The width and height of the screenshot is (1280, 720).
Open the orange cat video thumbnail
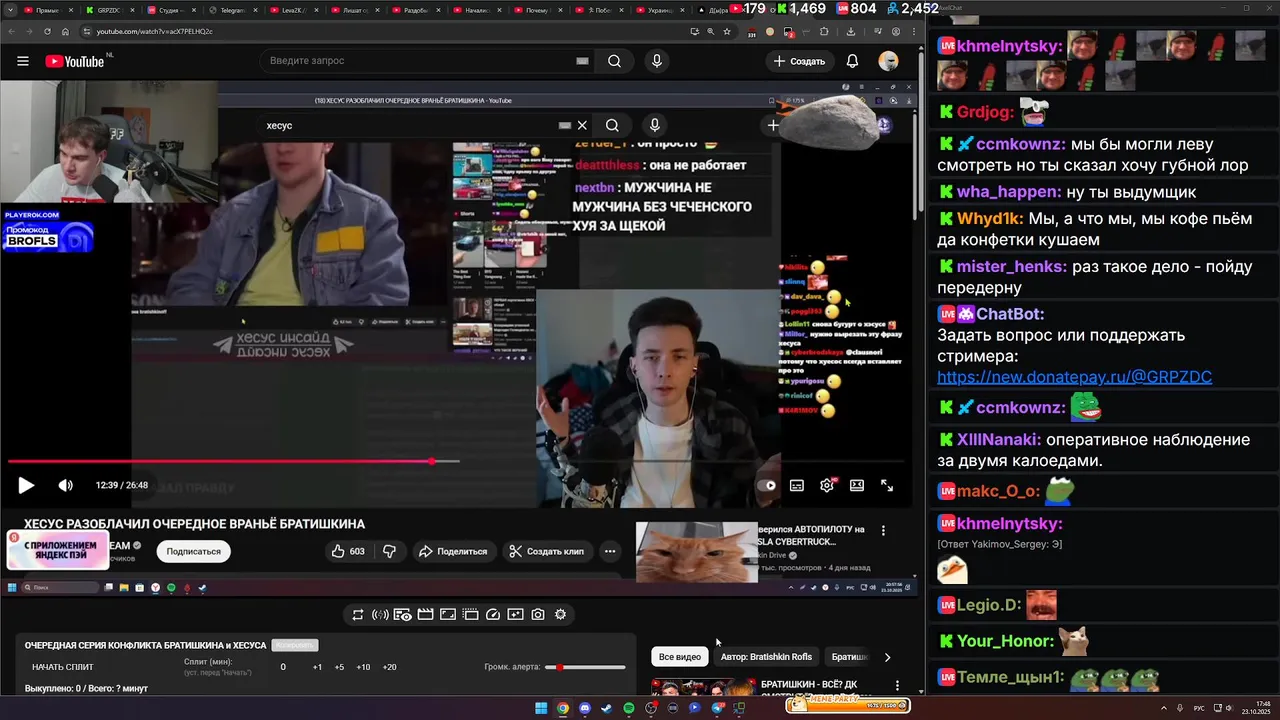[x=697, y=552]
